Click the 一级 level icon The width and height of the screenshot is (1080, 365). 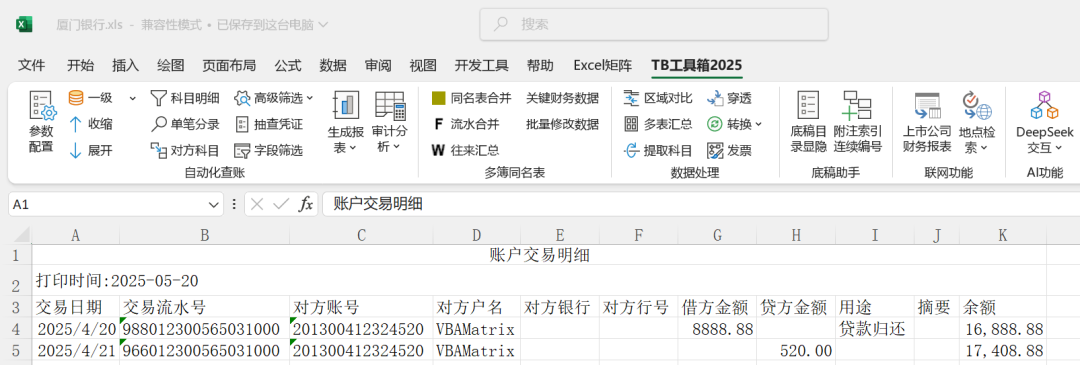(x=76, y=98)
